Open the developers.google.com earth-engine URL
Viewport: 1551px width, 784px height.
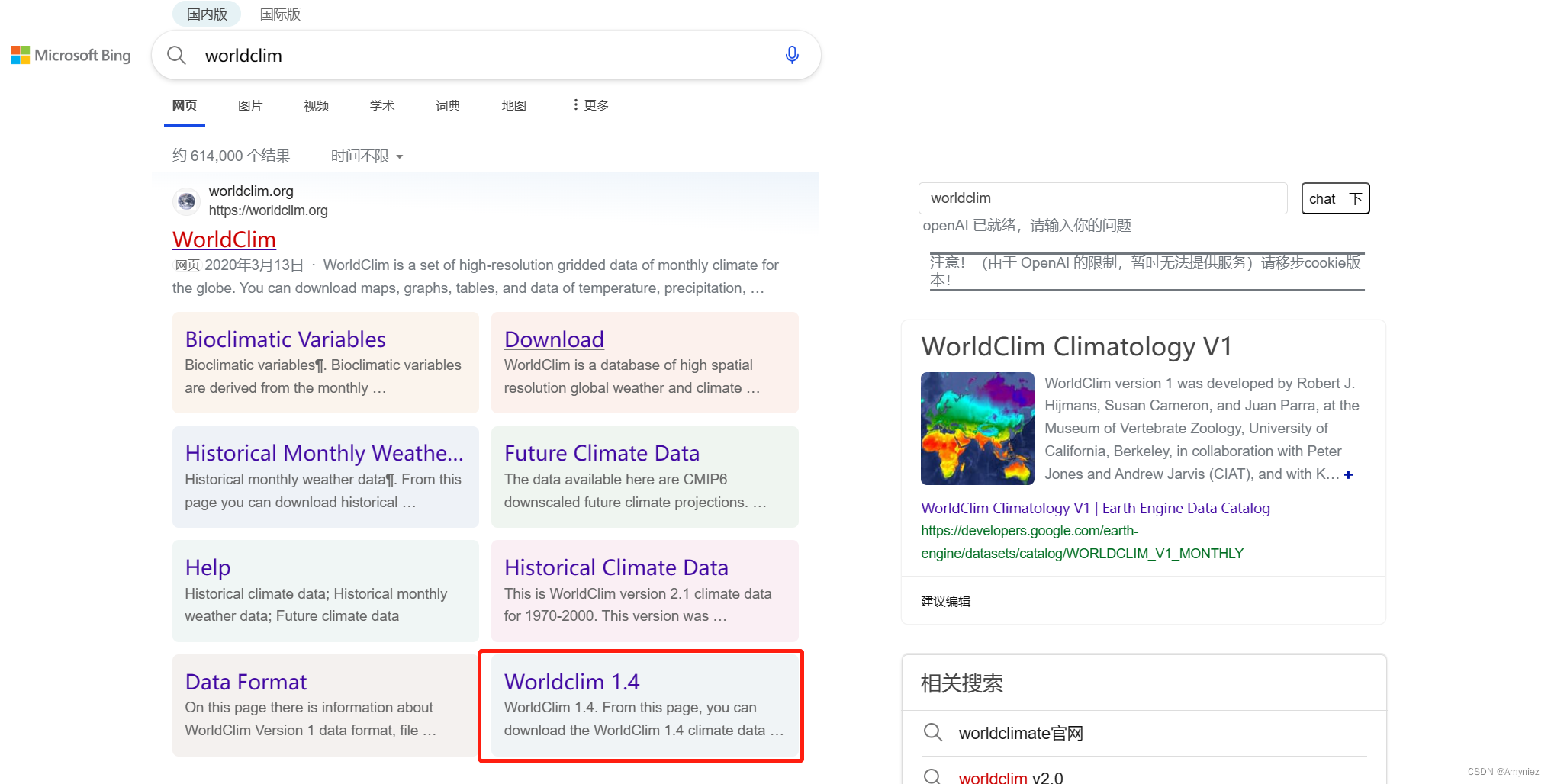pyautogui.click(x=1082, y=542)
